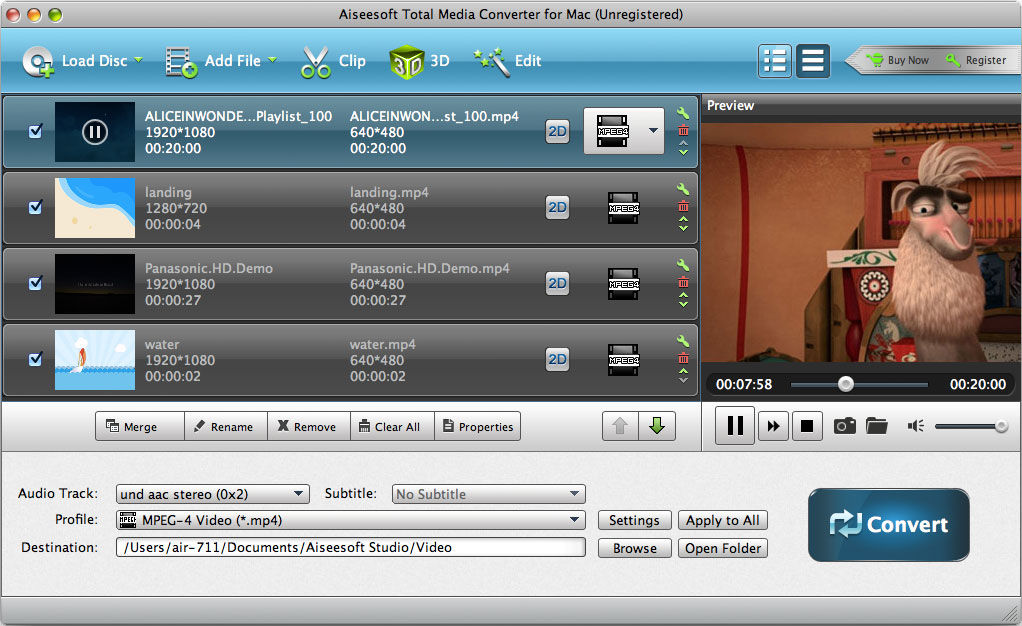Open the Load Disc dropdown arrow
This screenshot has height=626, width=1022.
tap(138, 60)
